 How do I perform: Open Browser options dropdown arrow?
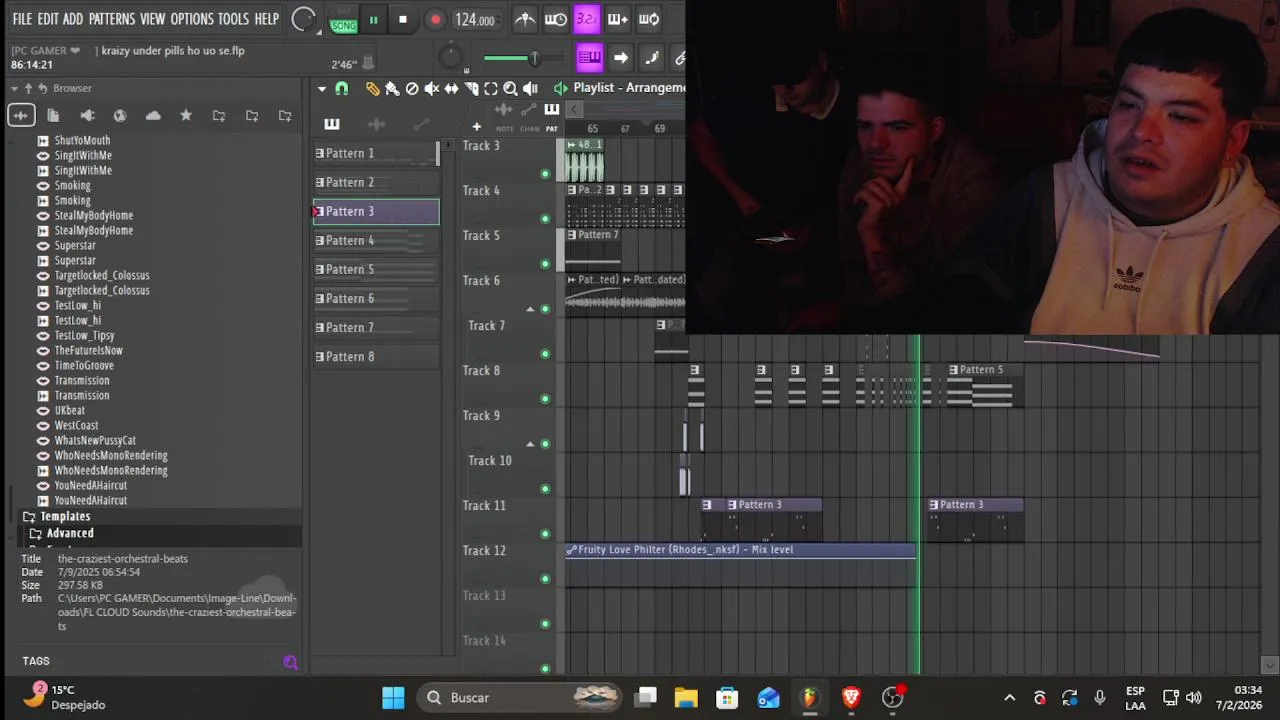click(14, 89)
